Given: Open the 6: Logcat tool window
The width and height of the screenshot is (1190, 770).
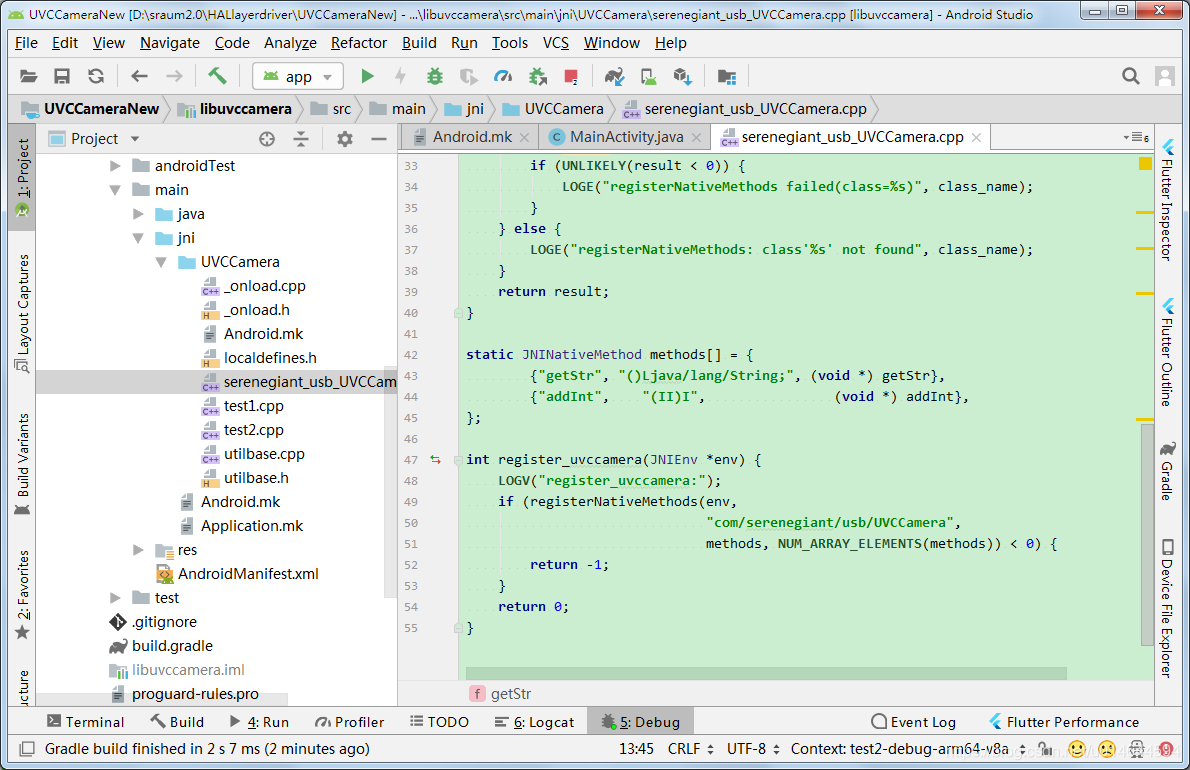Looking at the screenshot, I should pyautogui.click(x=534, y=722).
